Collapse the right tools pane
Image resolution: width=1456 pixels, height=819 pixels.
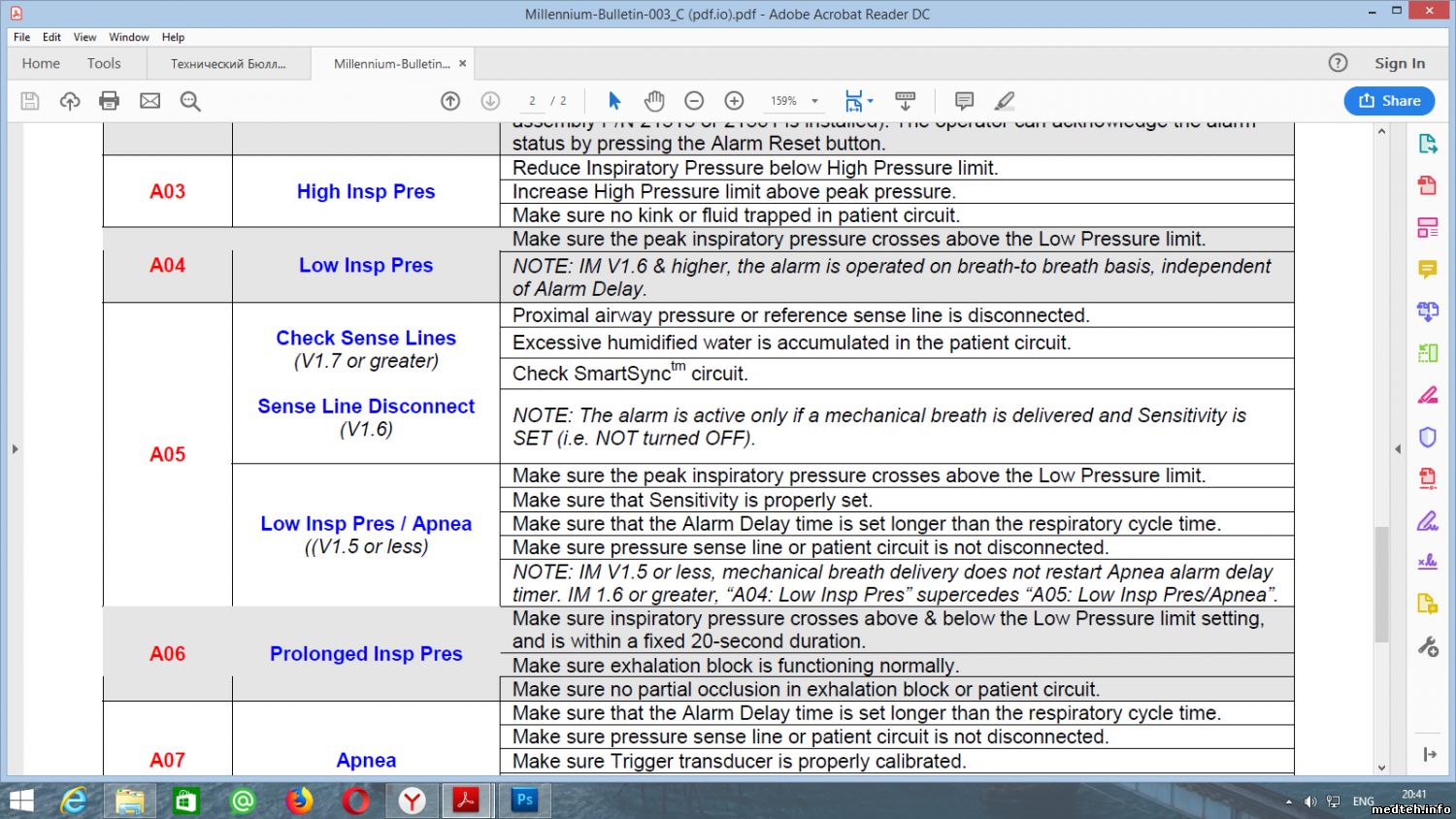click(1398, 449)
